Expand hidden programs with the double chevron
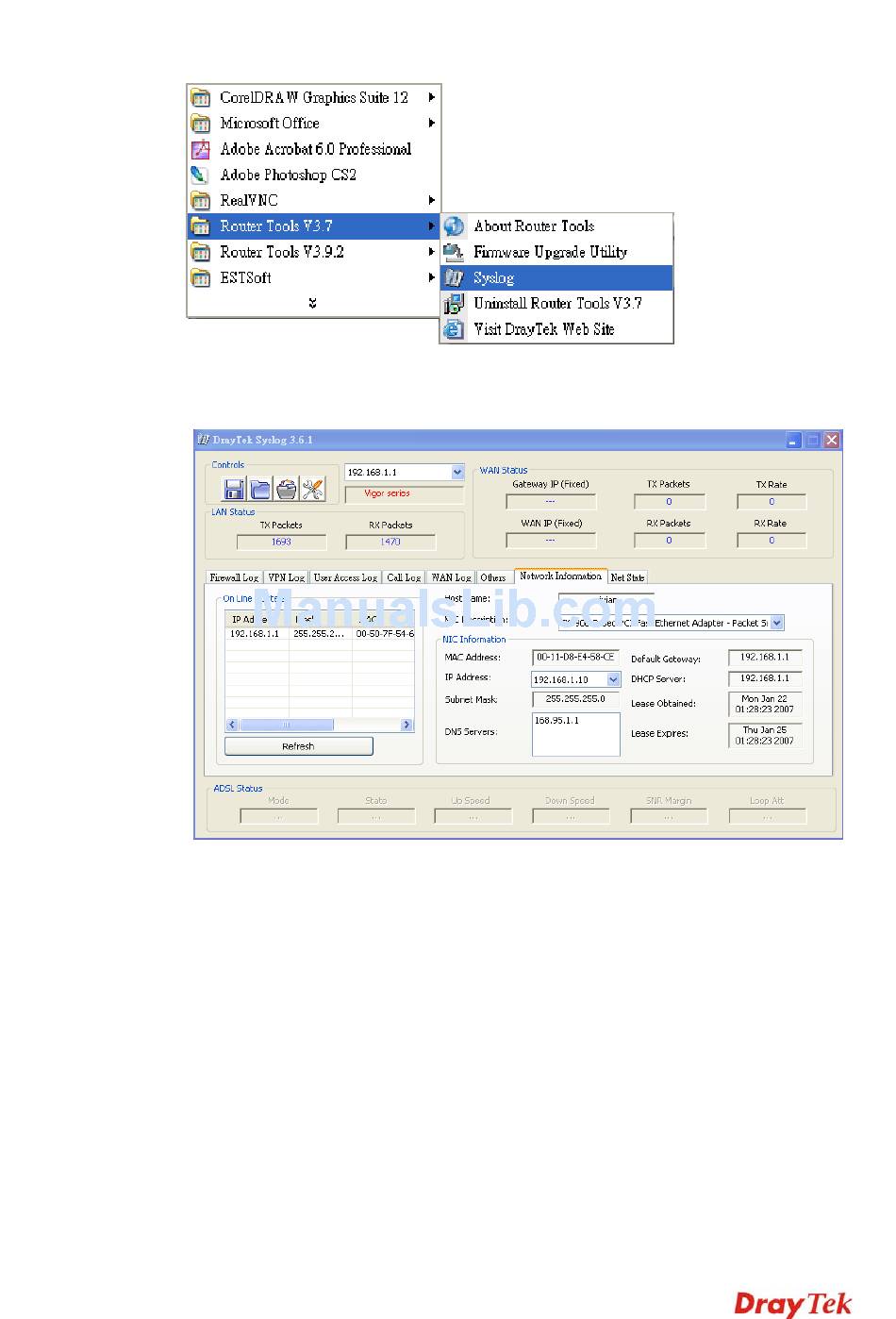The height and width of the screenshot is (1319, 896). coord(313,303)
